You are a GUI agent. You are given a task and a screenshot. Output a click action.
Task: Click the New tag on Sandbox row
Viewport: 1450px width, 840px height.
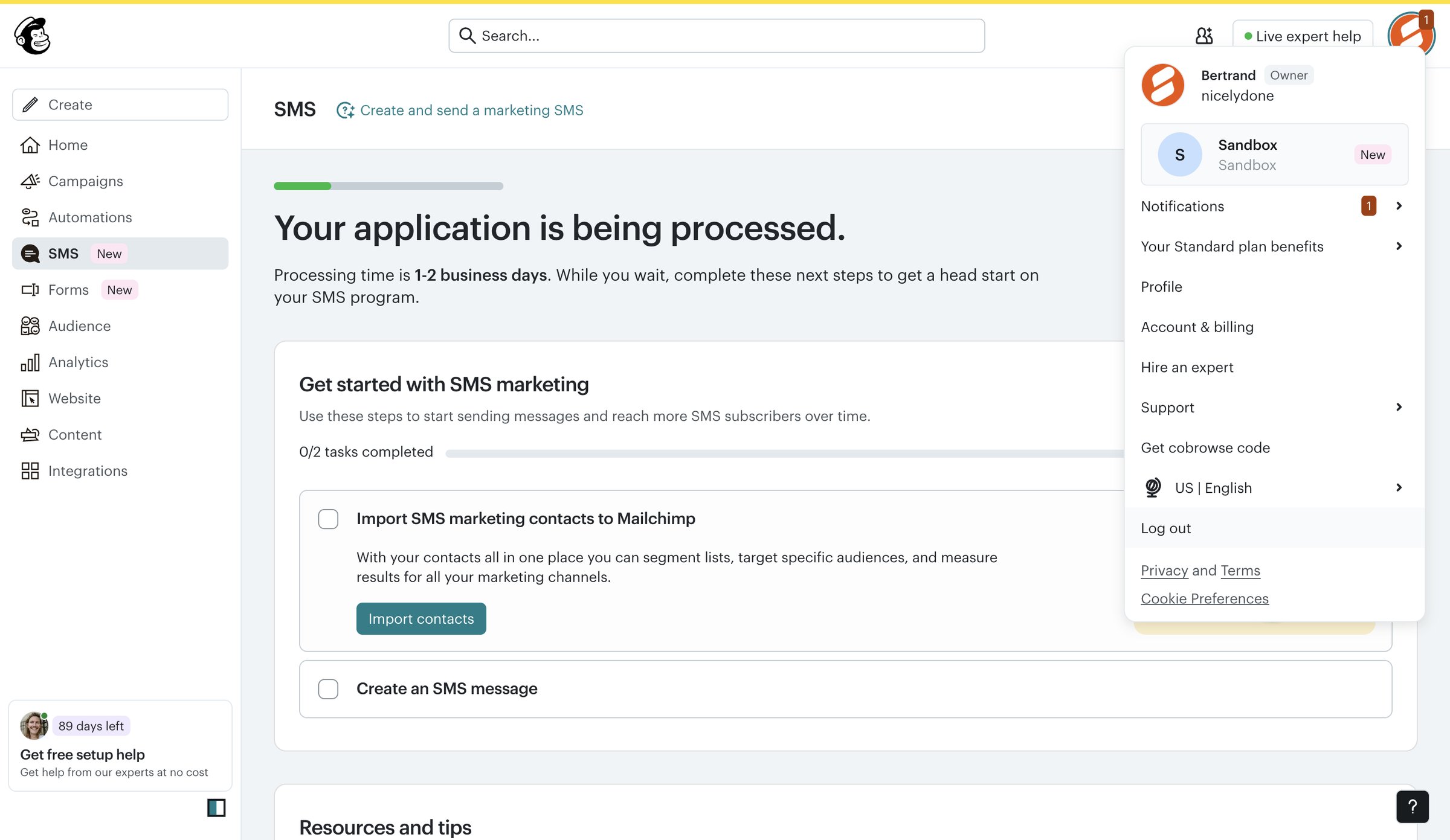tap(1373, 155)
